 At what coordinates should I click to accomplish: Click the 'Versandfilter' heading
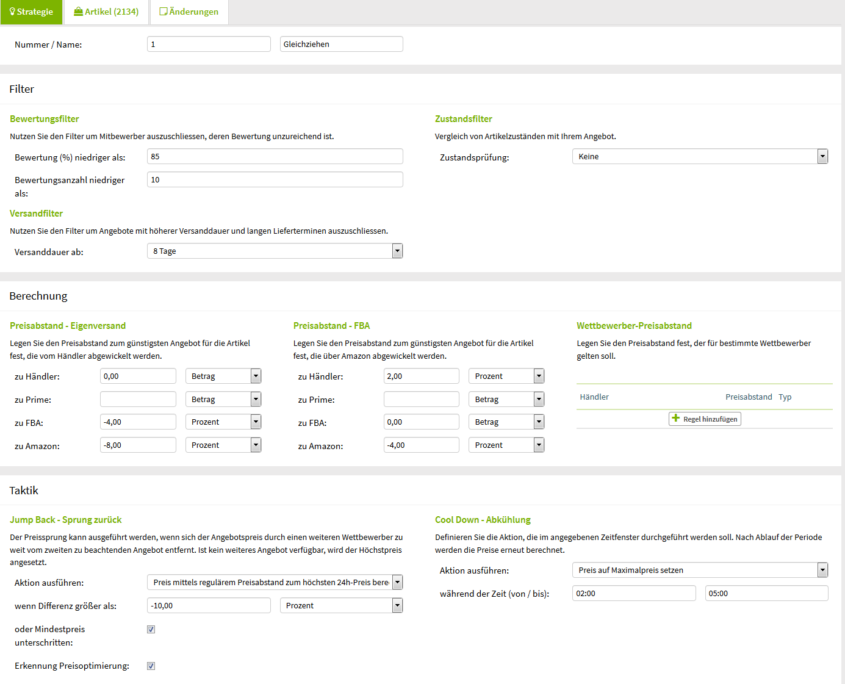click(x=36, y=213)
